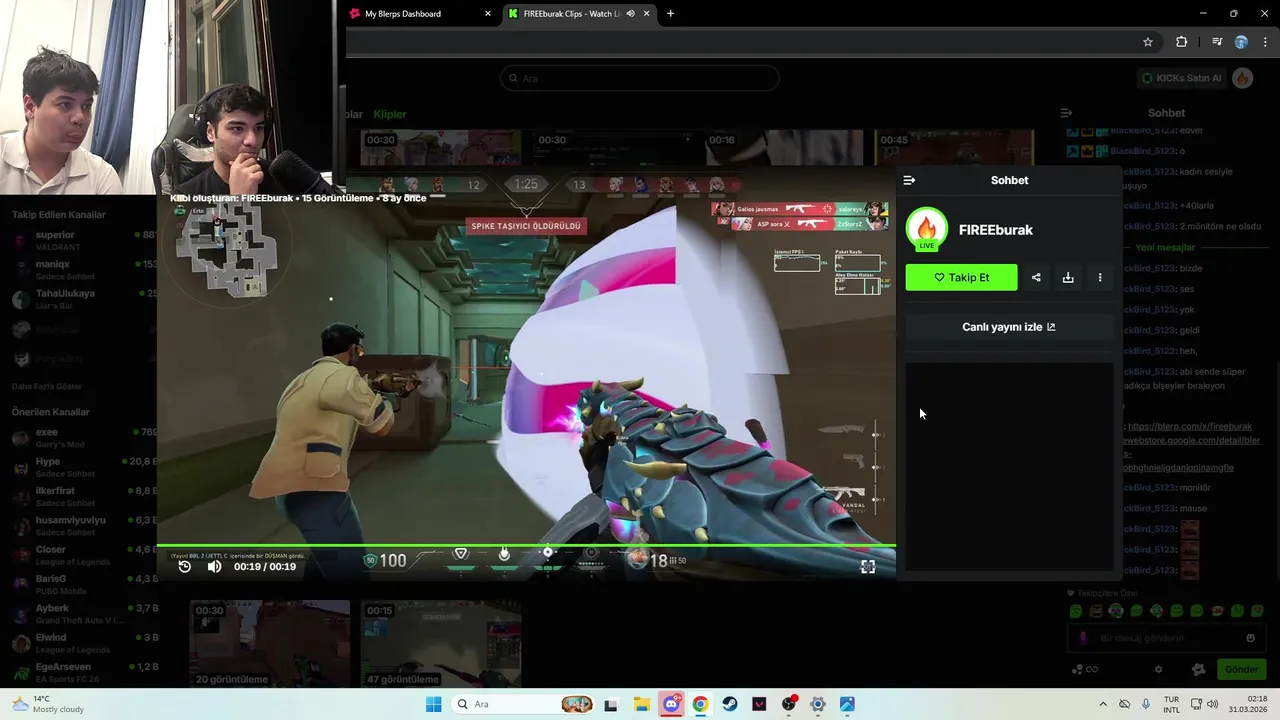Click the Ara search field on Kick
This screenshot has width=1280, height=720.
click(640, 78)
